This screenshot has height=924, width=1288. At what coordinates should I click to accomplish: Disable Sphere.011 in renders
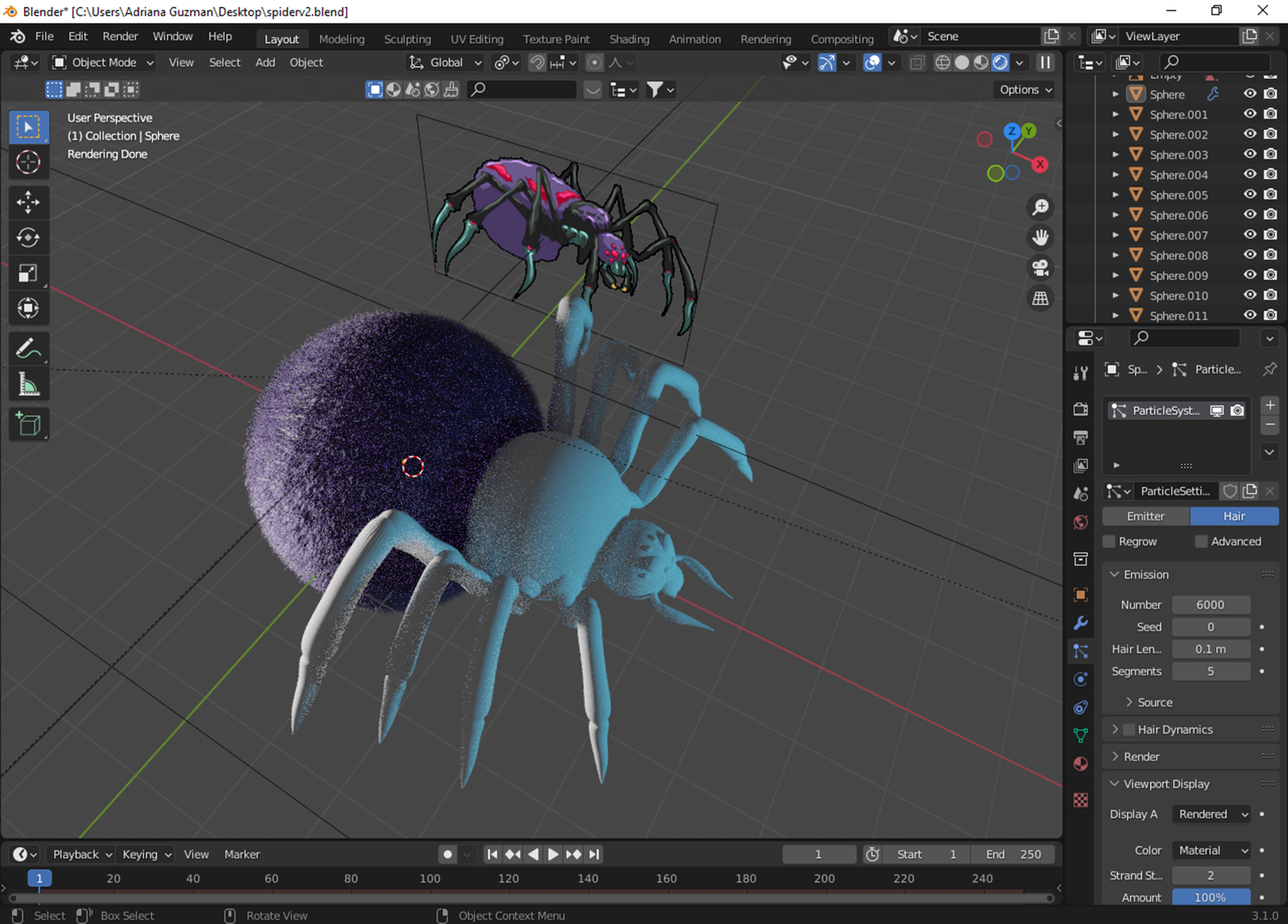1271,315
